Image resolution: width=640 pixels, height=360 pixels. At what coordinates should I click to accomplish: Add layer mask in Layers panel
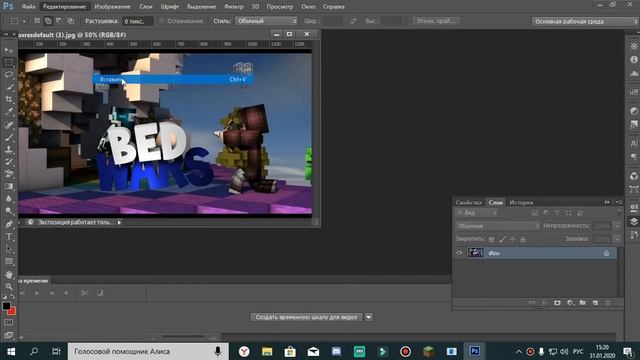(557, 303)
